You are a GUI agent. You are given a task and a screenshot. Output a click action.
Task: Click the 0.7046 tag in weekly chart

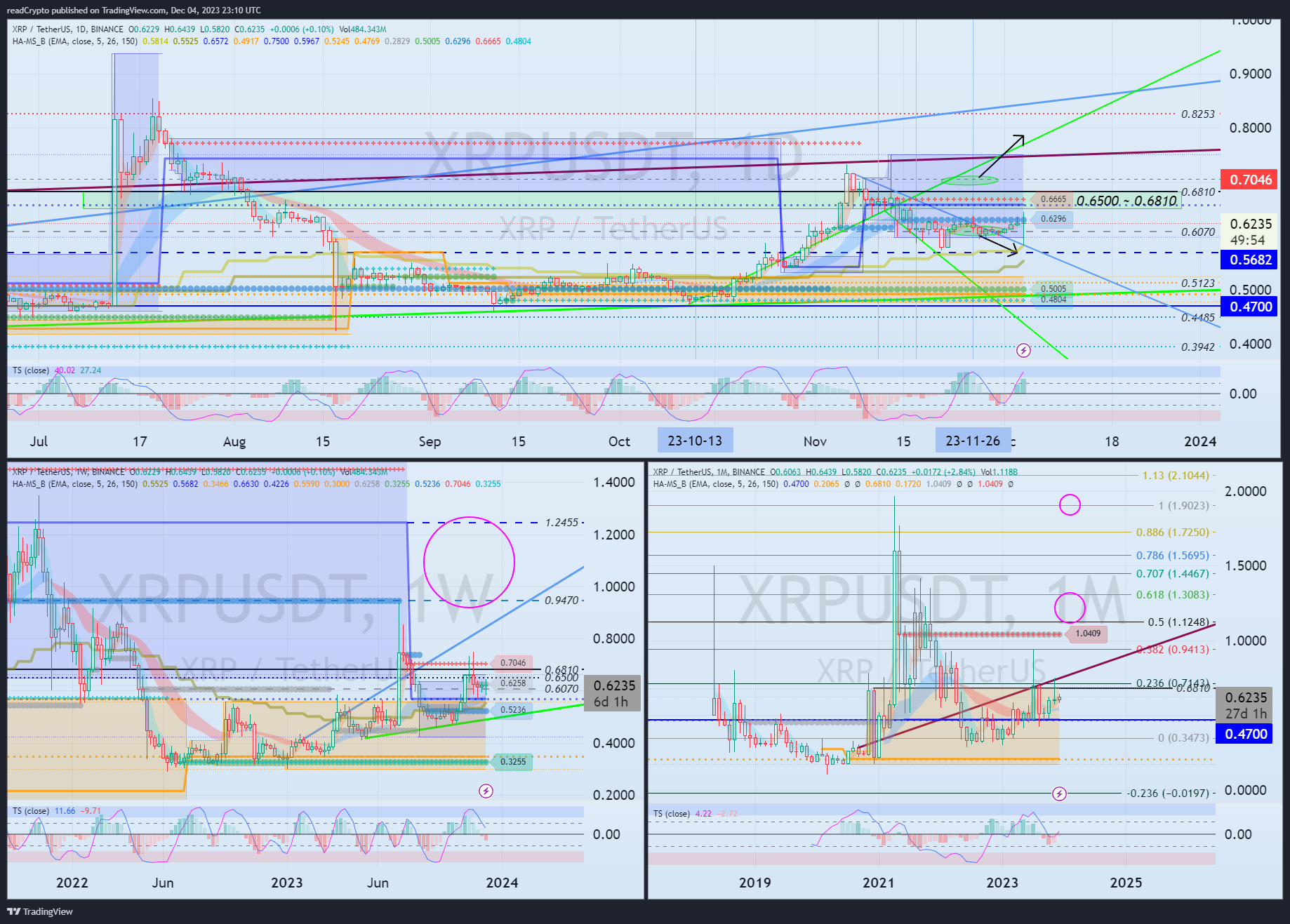pyautogui.click(x=512, y=662)
